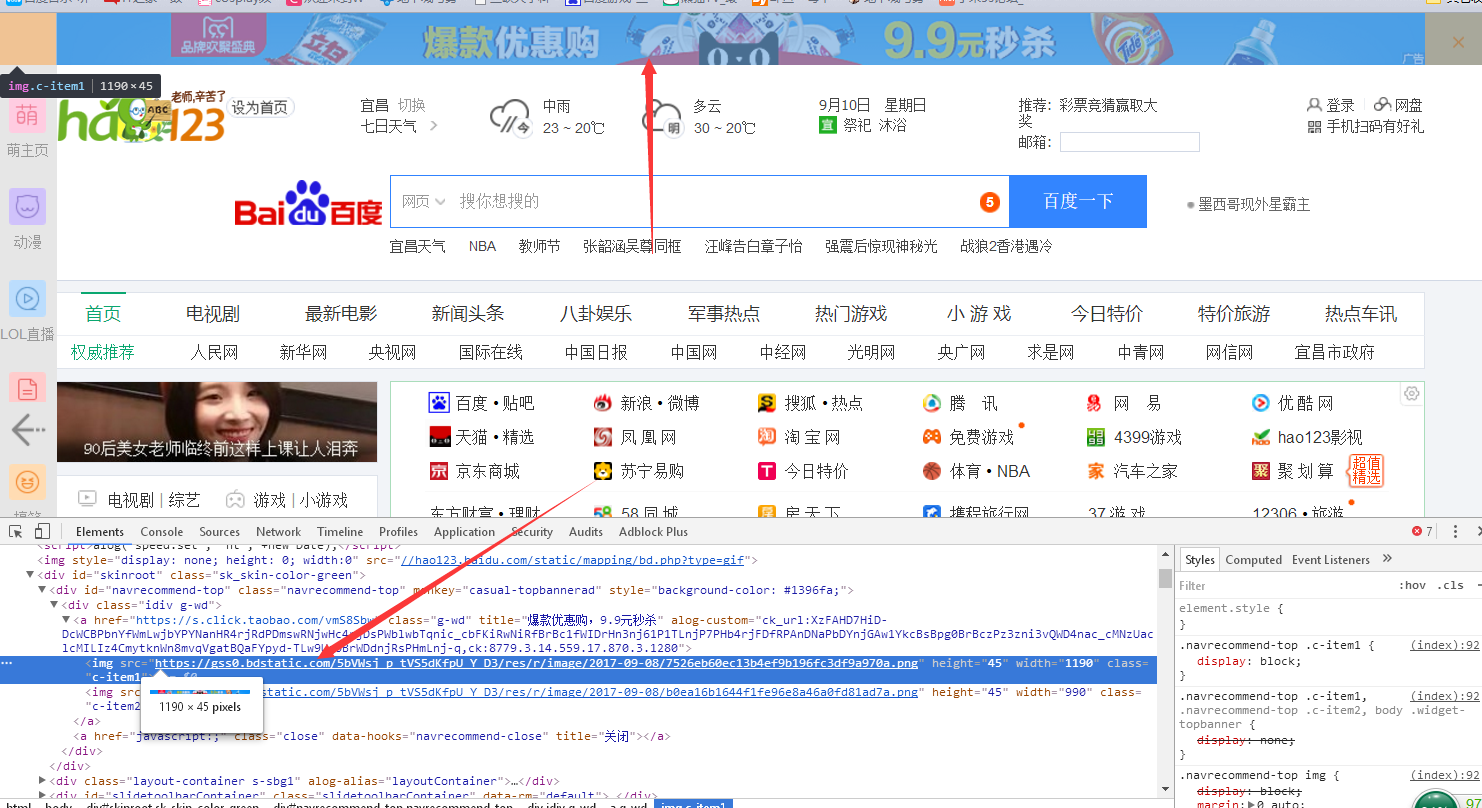The image size is (1482, 808).
Task: Open the 网页 search type dropdown
Action: point(423,201)
